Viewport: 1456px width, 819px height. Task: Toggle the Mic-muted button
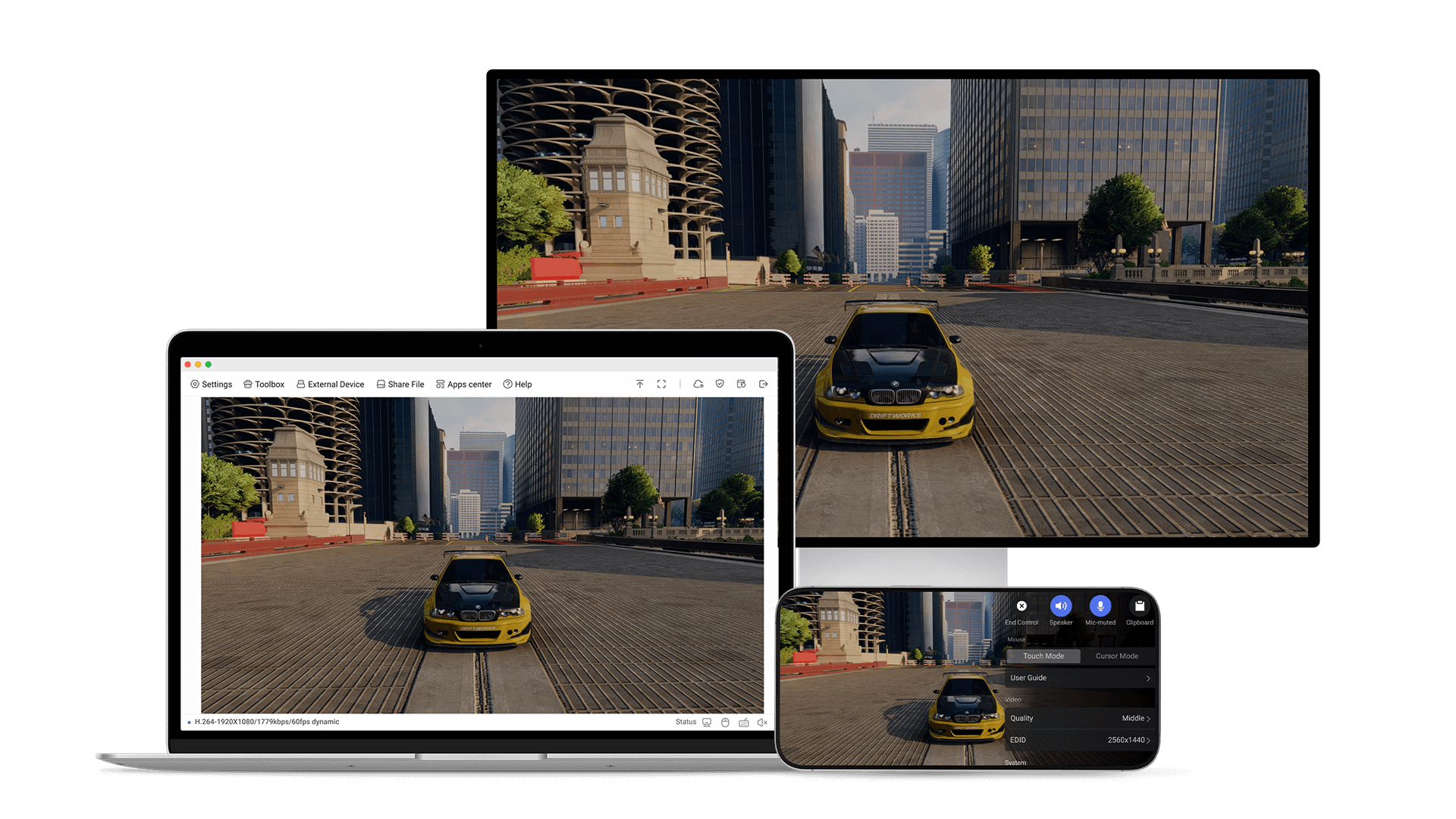[x=1100, y=607]
